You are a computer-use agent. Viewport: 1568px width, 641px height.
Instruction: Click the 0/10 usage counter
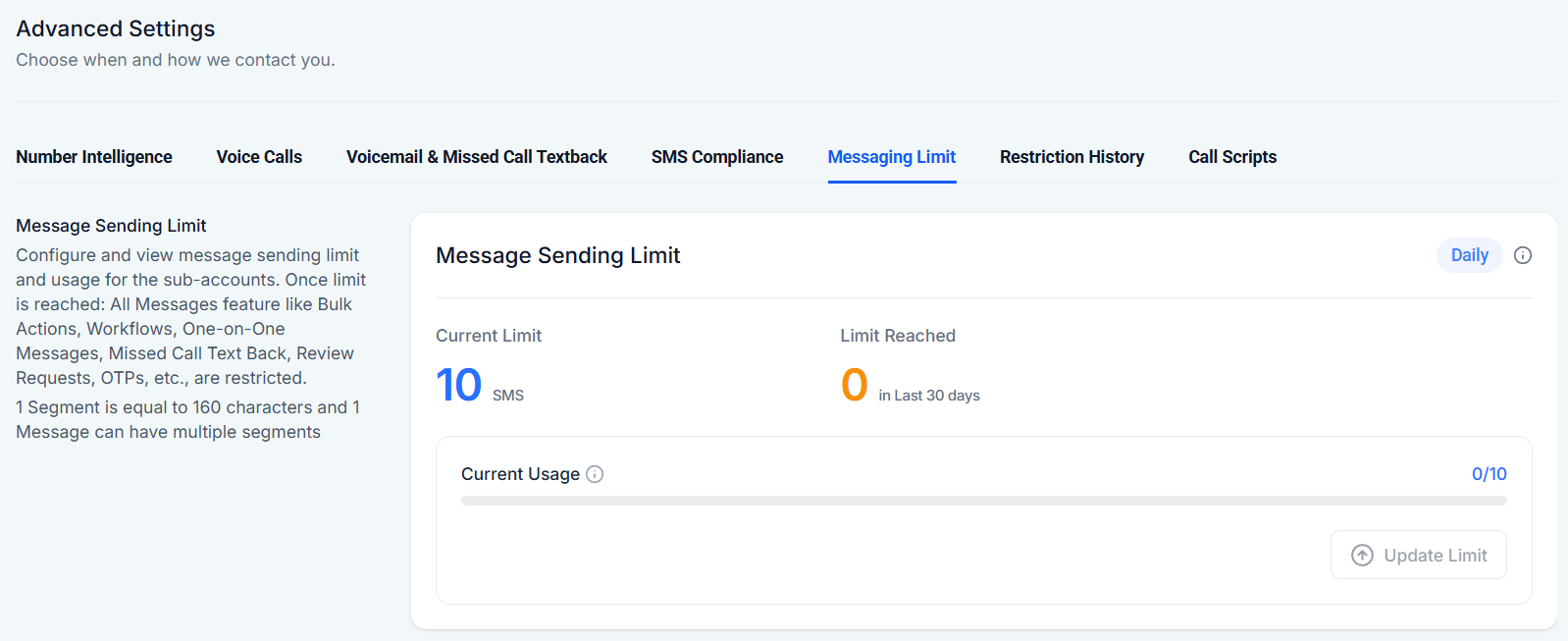click(x=1489, y=474)
